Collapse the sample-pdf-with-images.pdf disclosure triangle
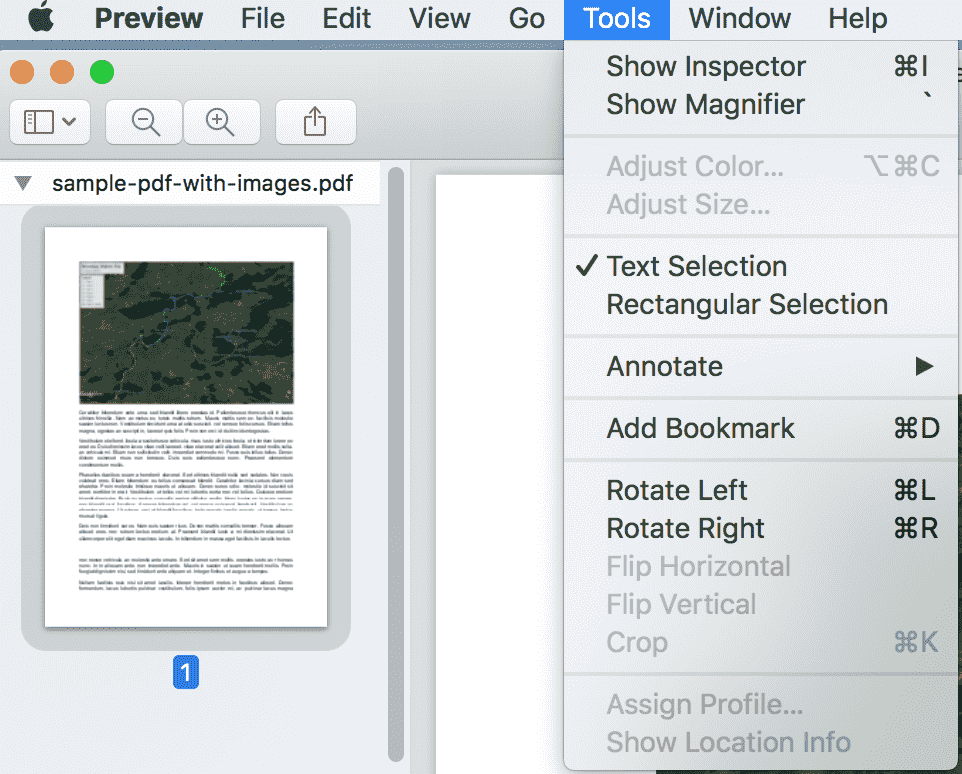Viewport: 962px width, 774px height. tap(22, 183)
